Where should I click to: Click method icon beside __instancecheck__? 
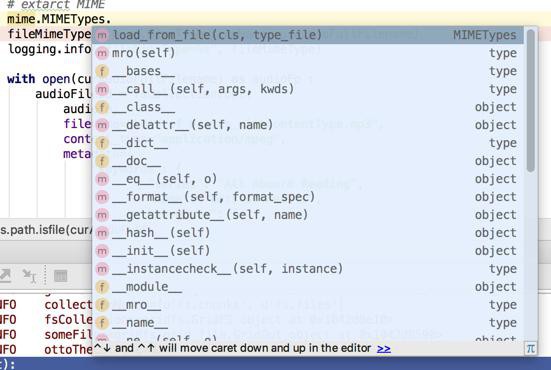coord(102,269)
